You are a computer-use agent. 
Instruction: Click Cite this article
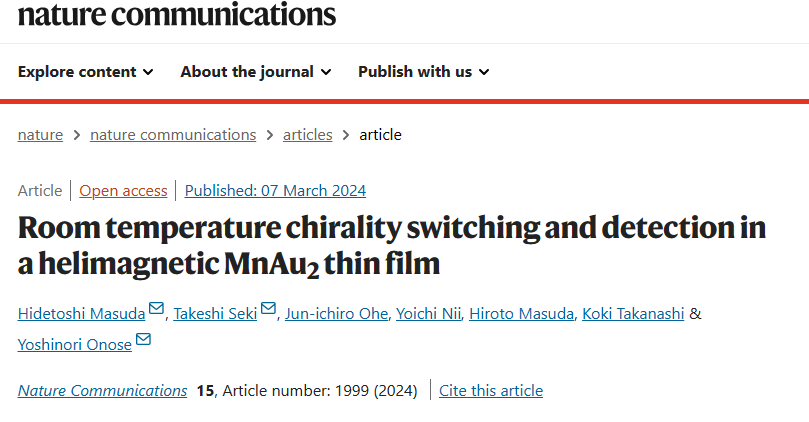click(491, 391)
